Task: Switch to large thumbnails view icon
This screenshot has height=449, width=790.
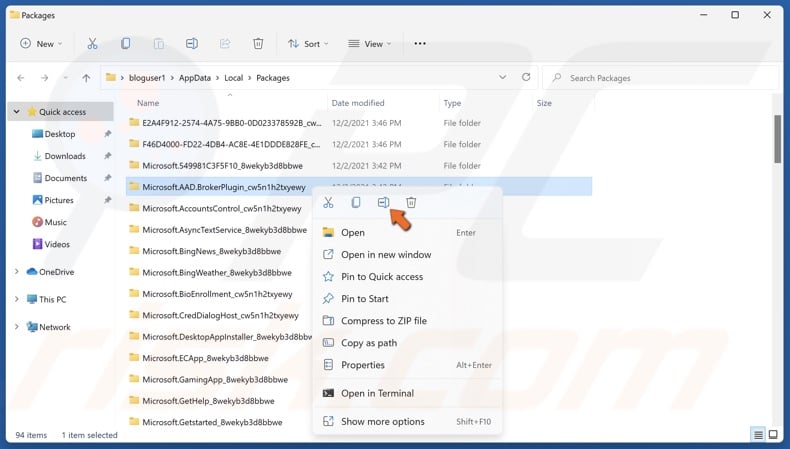Action: (773, 434)
